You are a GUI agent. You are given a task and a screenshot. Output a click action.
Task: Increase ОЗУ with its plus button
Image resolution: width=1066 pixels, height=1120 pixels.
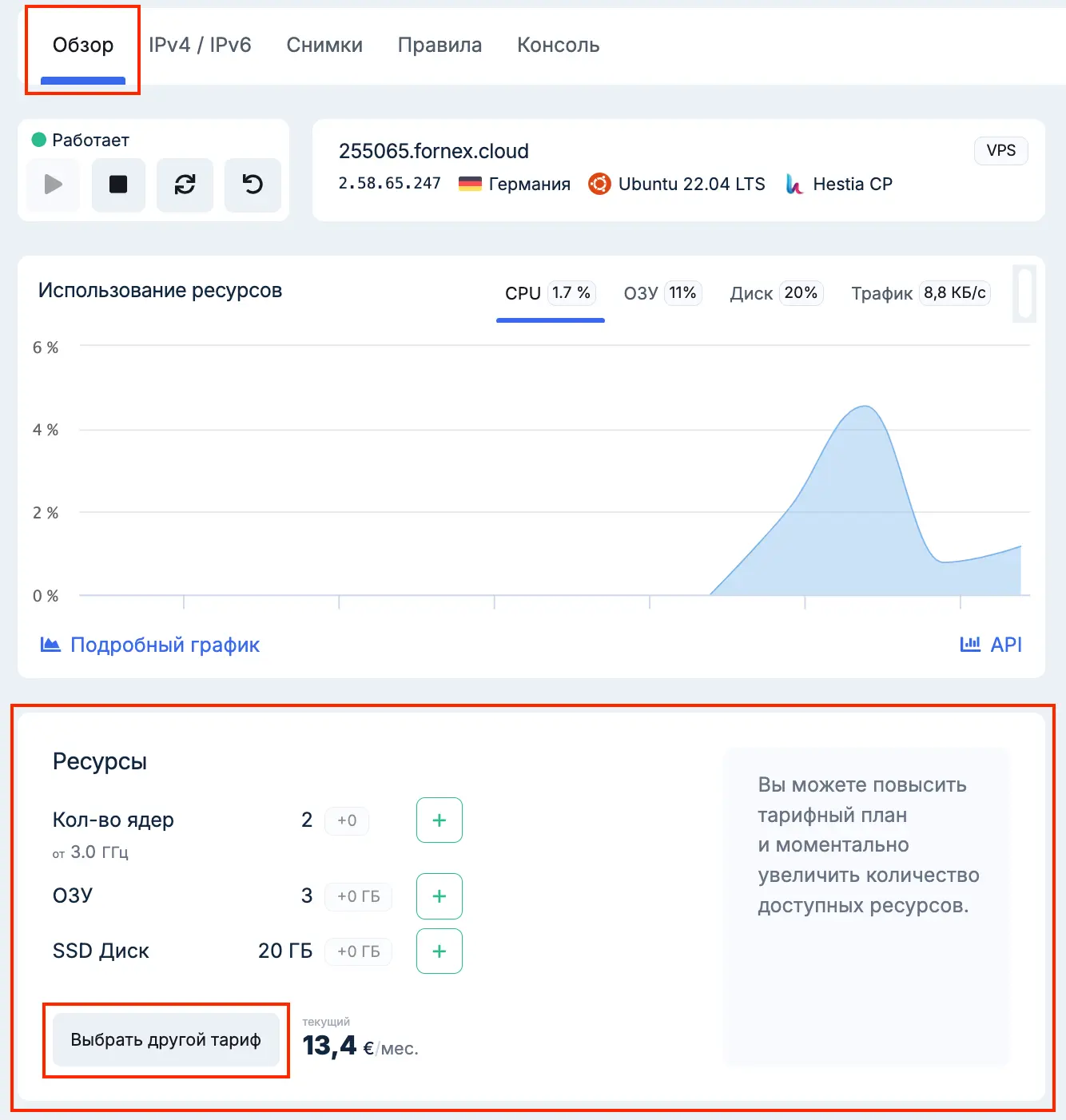pos(440,896)
